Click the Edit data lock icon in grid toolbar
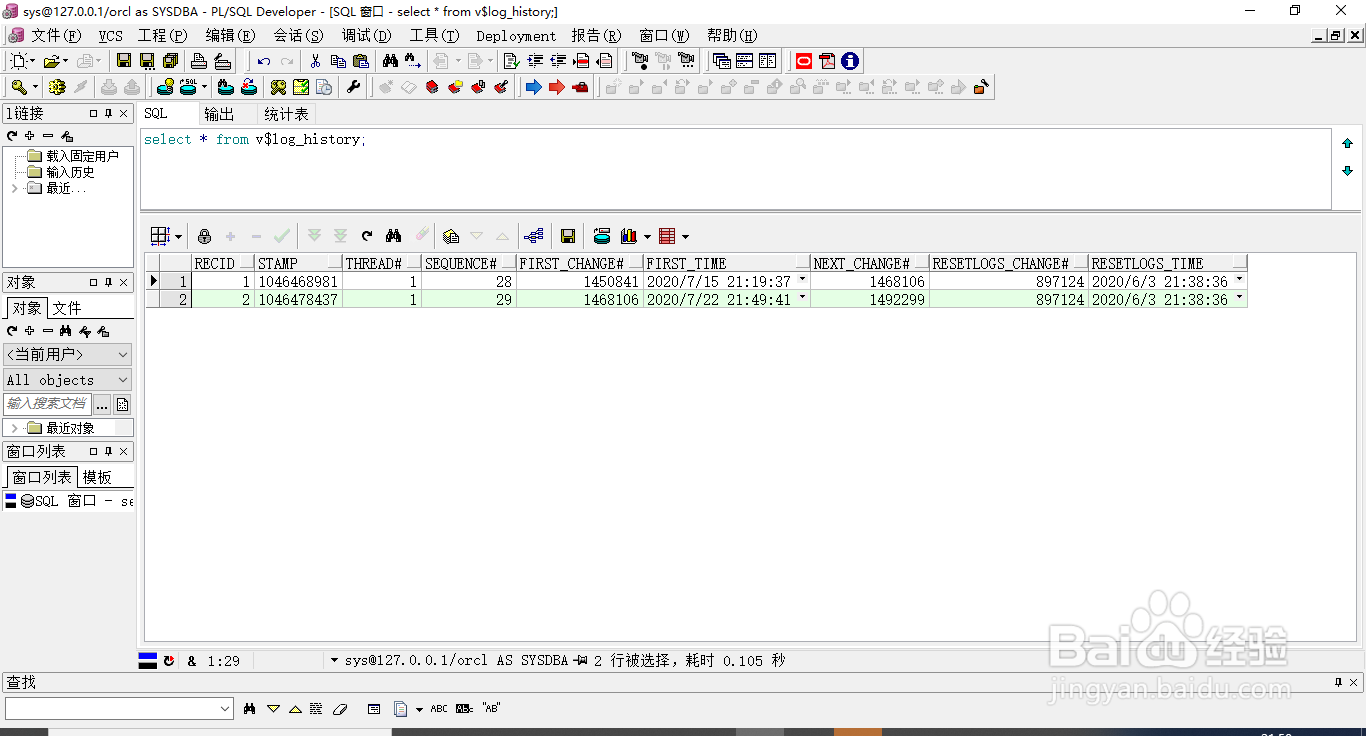1366x736 pixels. pyautogui.click(x=204, y=236)
